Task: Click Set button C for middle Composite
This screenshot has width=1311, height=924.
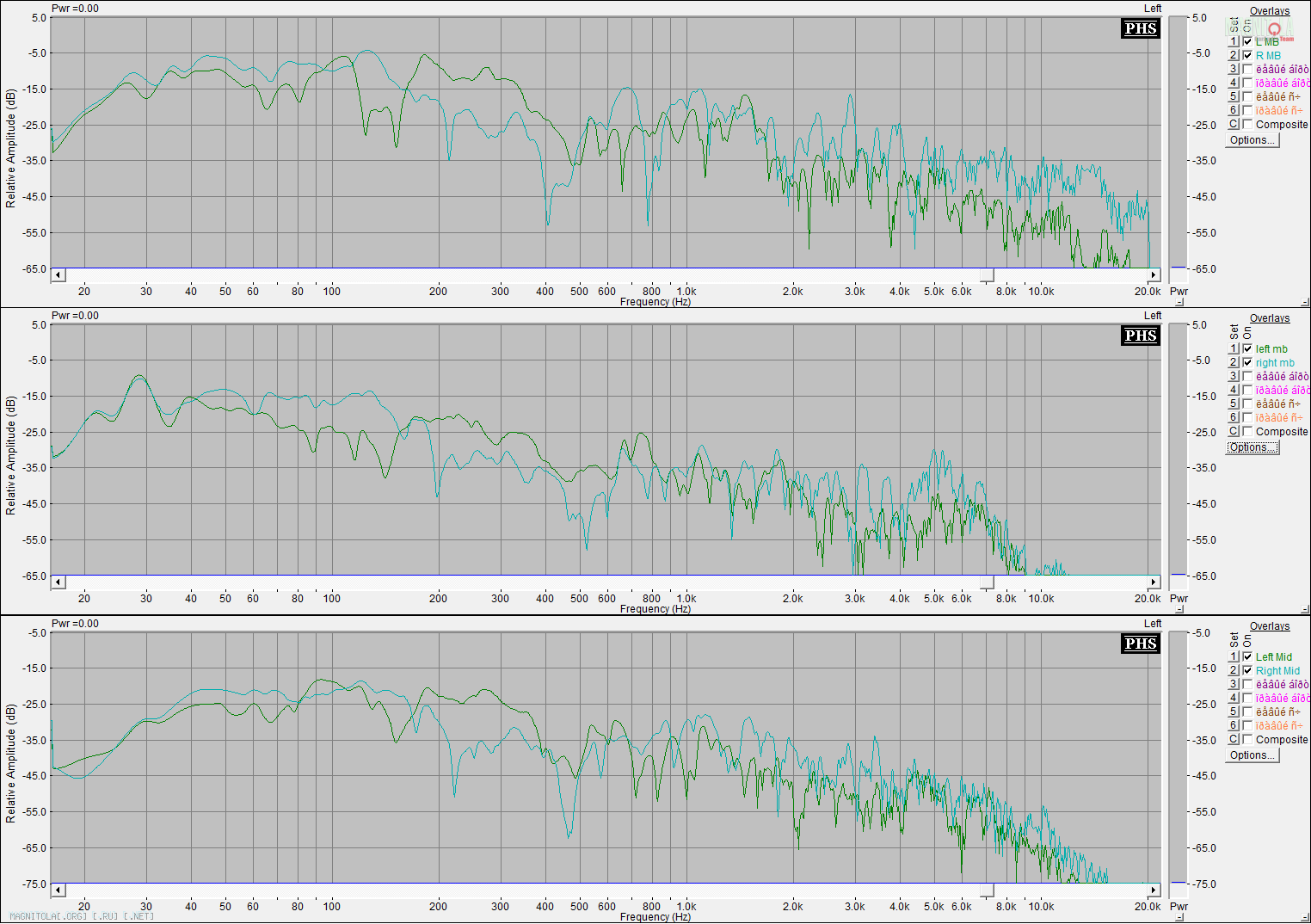Action: [x=1234, y=431]
